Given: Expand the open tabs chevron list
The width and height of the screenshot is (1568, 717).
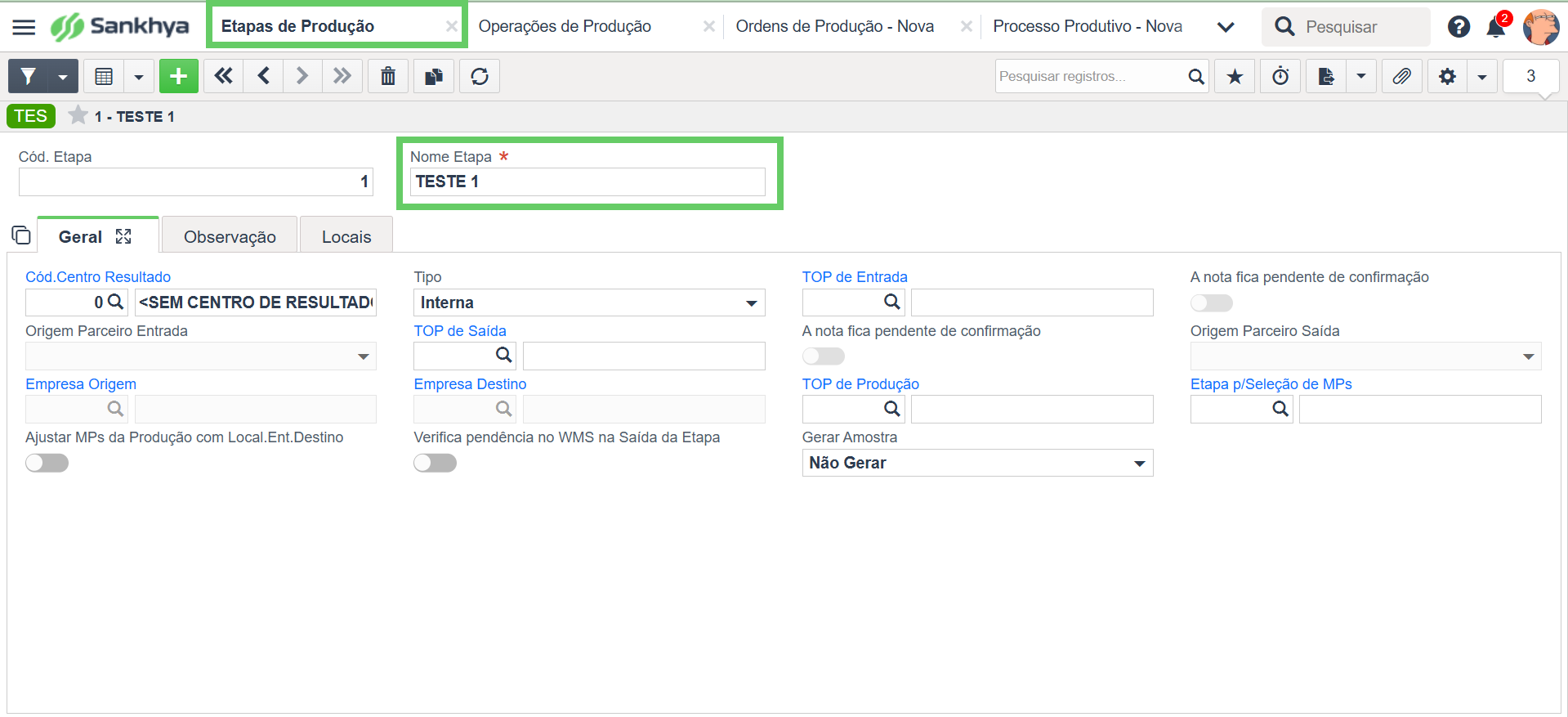Looking at the screenshot, I should [1225, 27].
